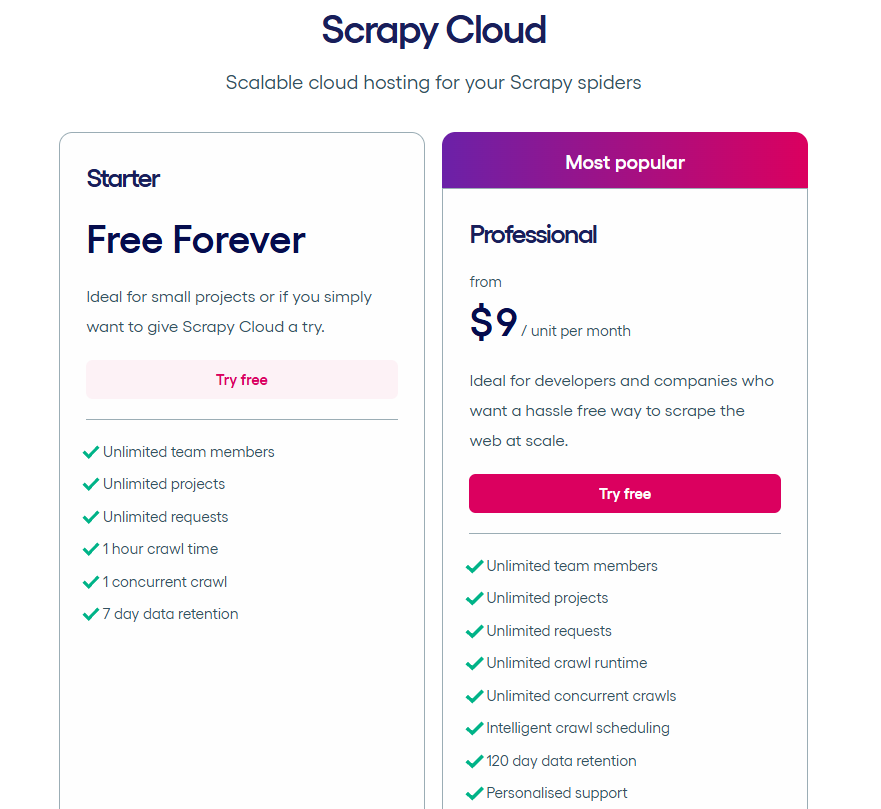Click the checkmark beside Unlimited requests in Starter

(91, 516)
